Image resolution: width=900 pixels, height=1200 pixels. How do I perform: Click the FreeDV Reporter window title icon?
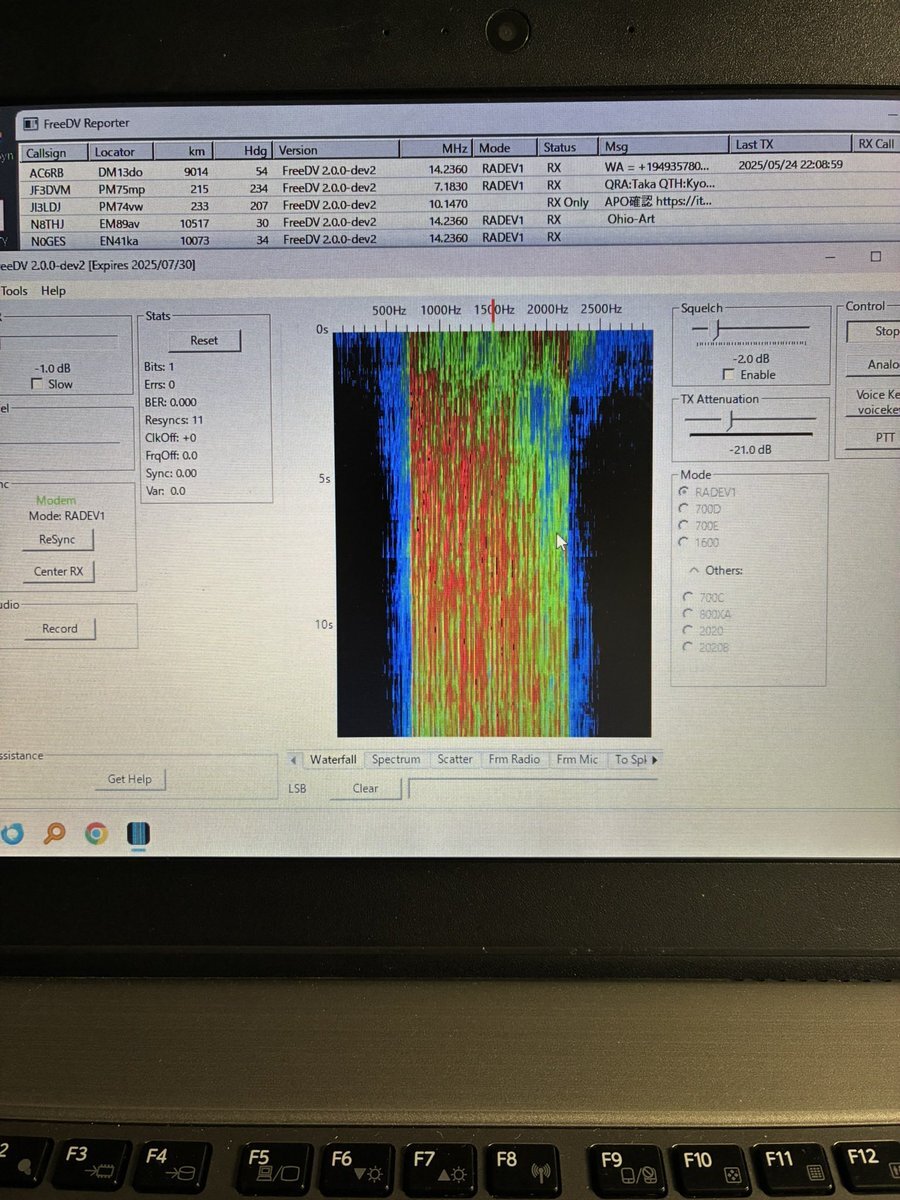point(30,123)
